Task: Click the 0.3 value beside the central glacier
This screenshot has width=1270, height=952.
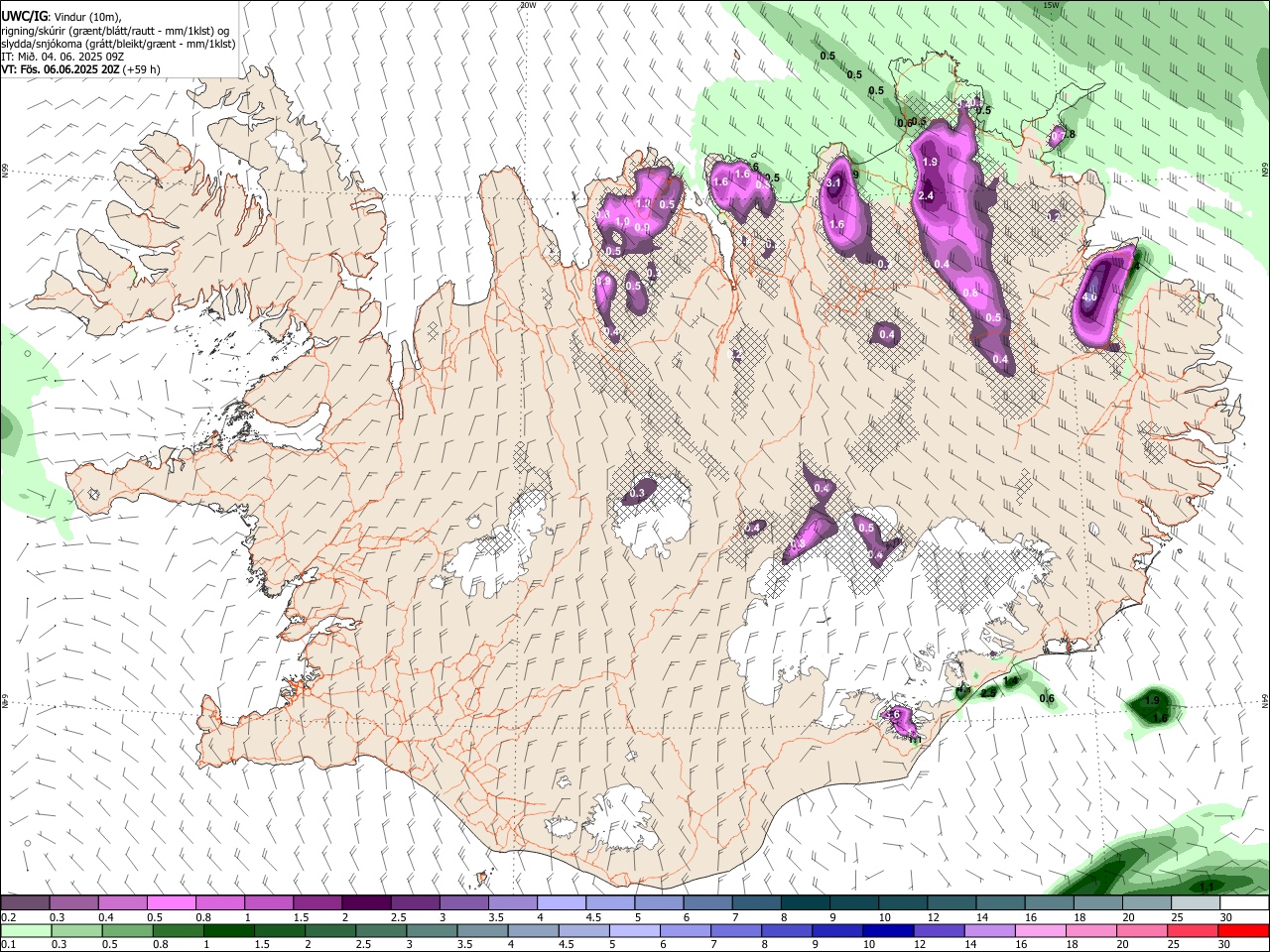Action: tap(638, 493)
